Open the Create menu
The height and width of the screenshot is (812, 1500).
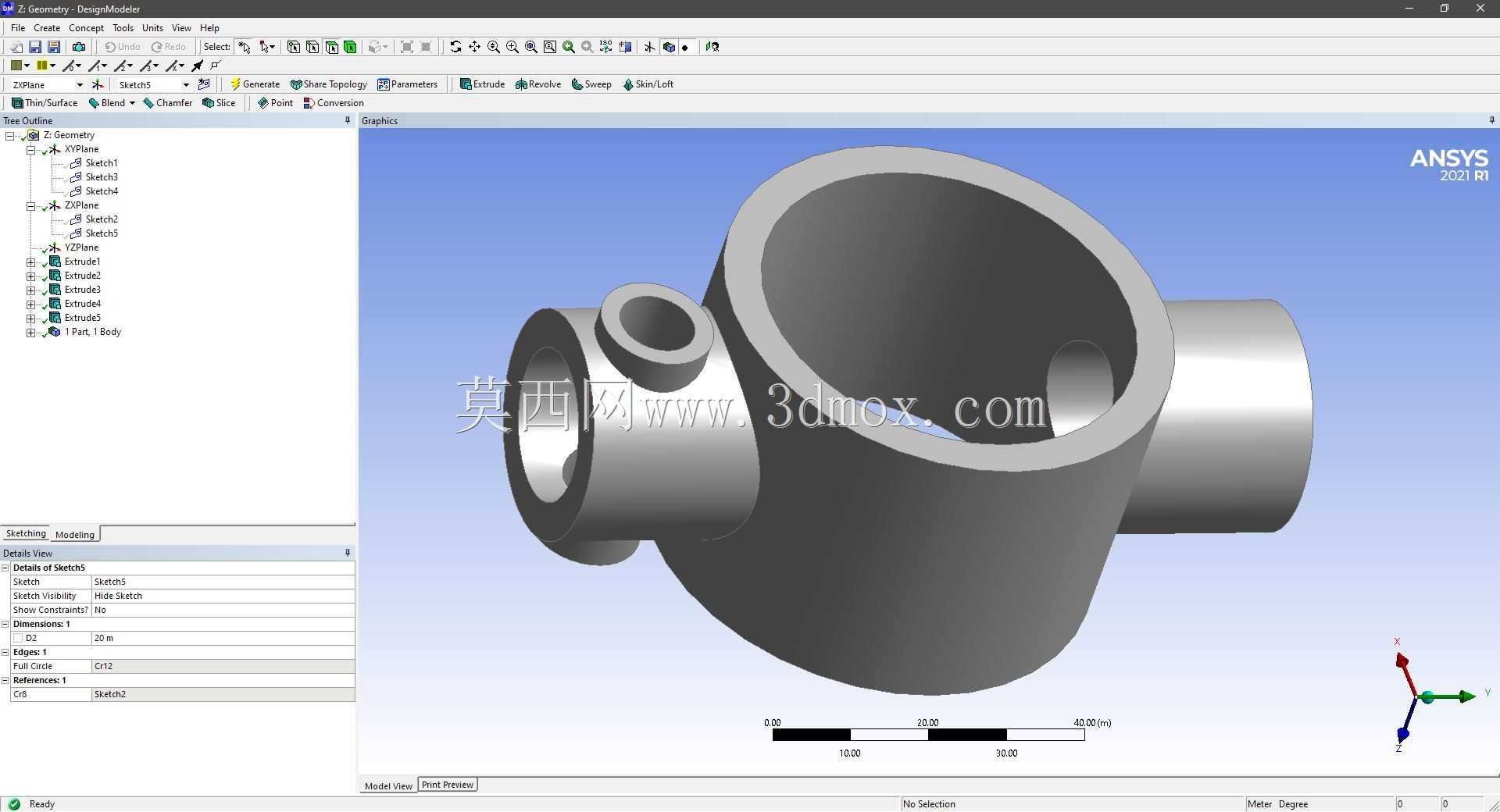coord(47,27)
